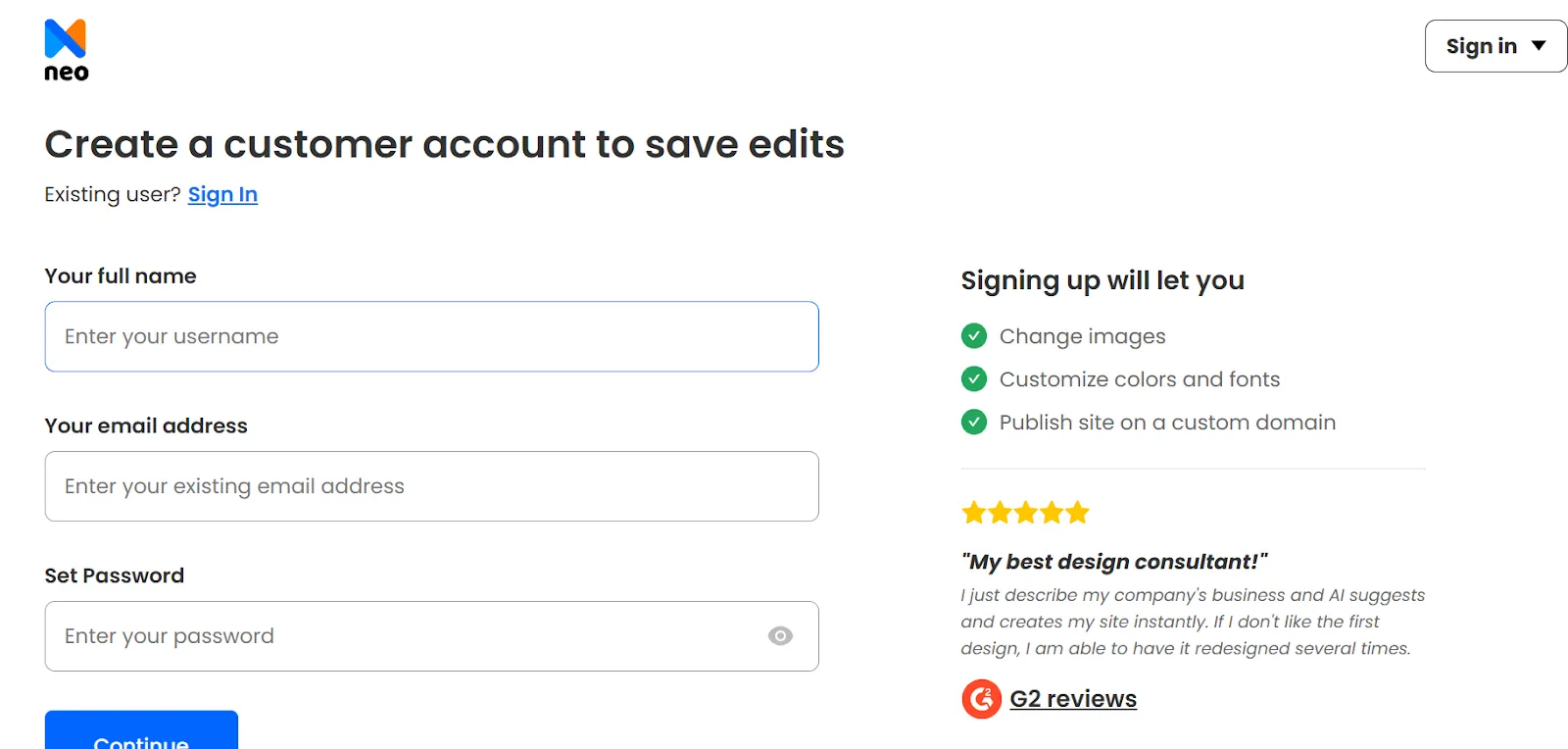1568x749 pixels.
Task: Click the G2 logo icon
Action: (981, 699)
